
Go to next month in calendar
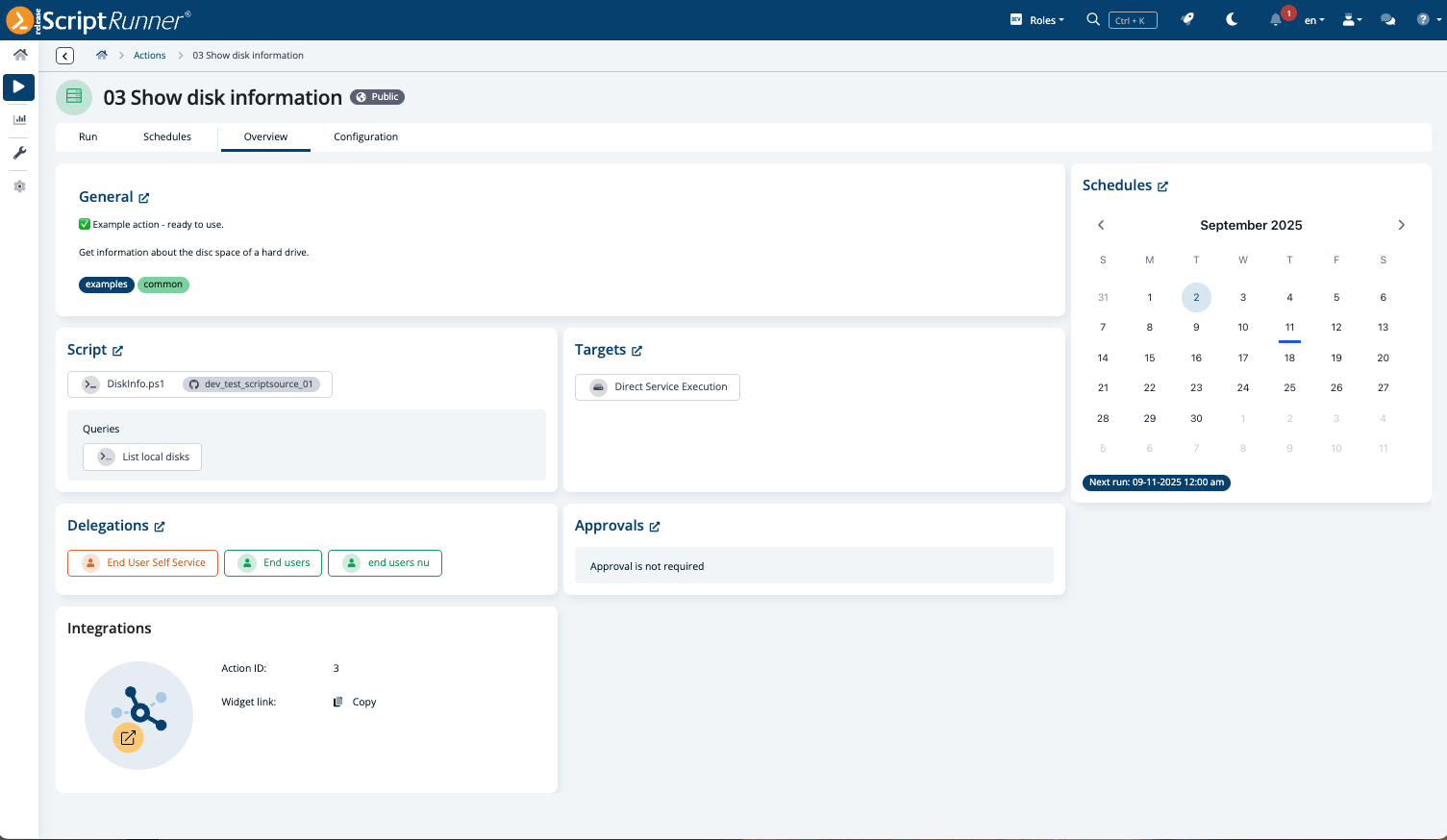tap(1402, 225)
